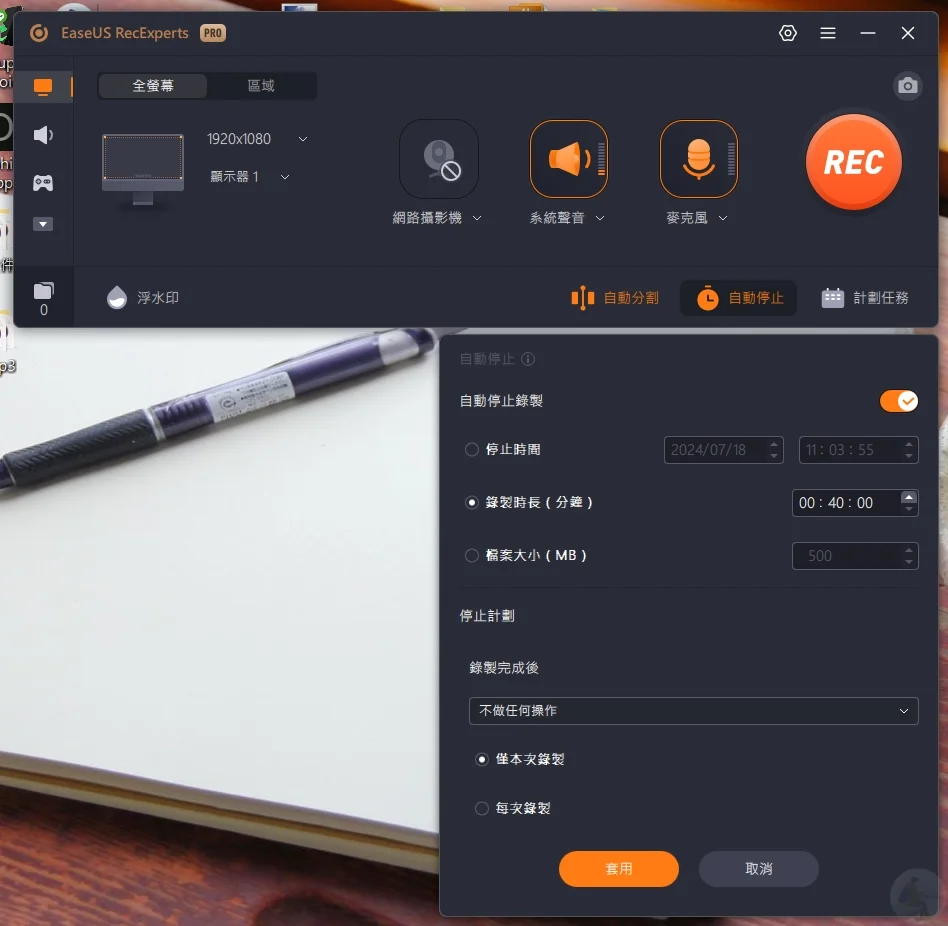Select the screen recording mode icon in sidebar
This screenshot has height=926, width=948.
[x=43, y=86]
